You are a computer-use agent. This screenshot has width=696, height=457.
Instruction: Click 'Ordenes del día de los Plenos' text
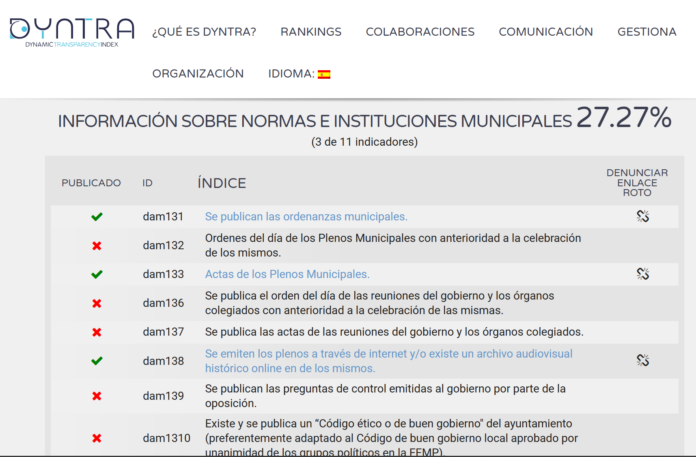point(393,245)
